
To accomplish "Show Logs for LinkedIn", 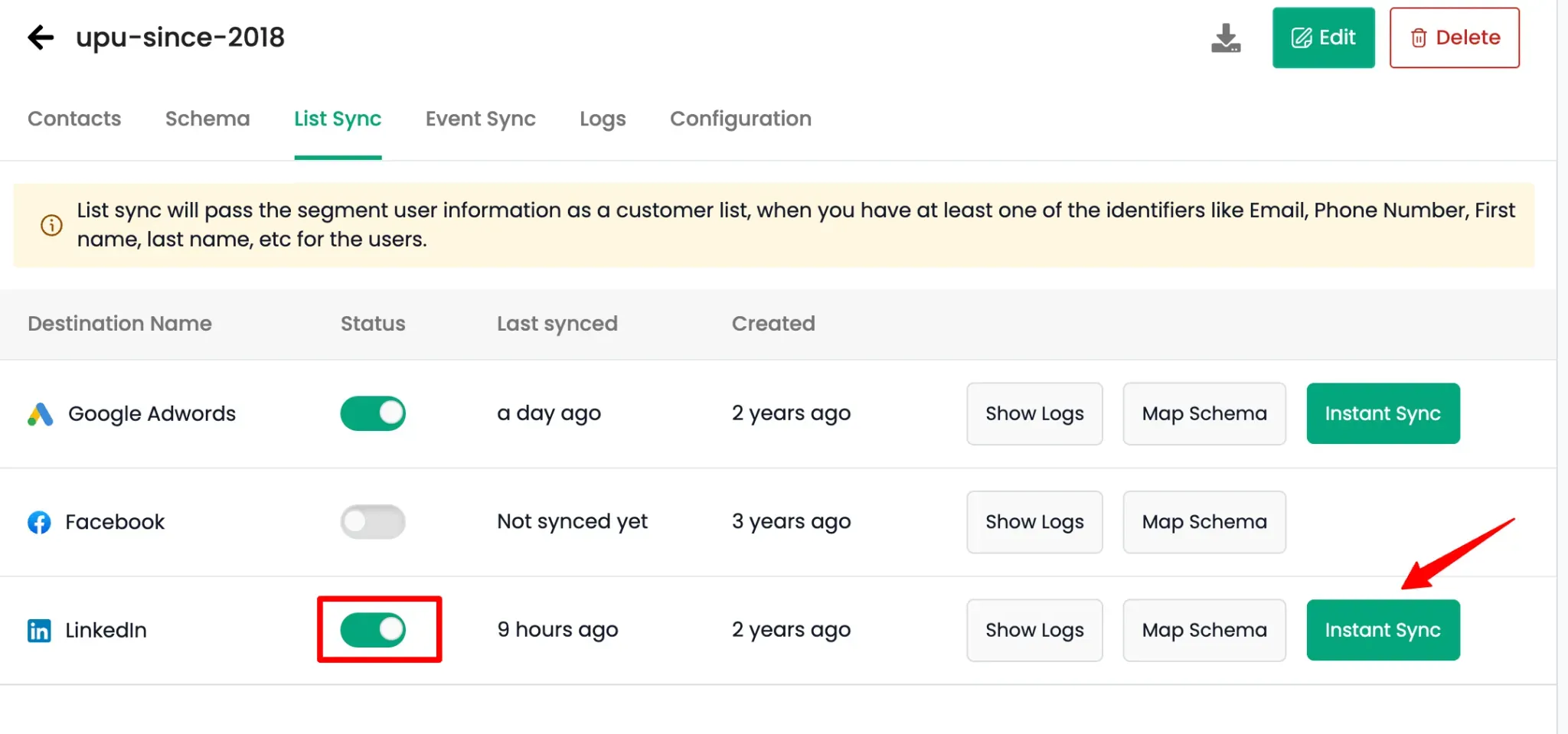I will click(x=1034, y=630).
